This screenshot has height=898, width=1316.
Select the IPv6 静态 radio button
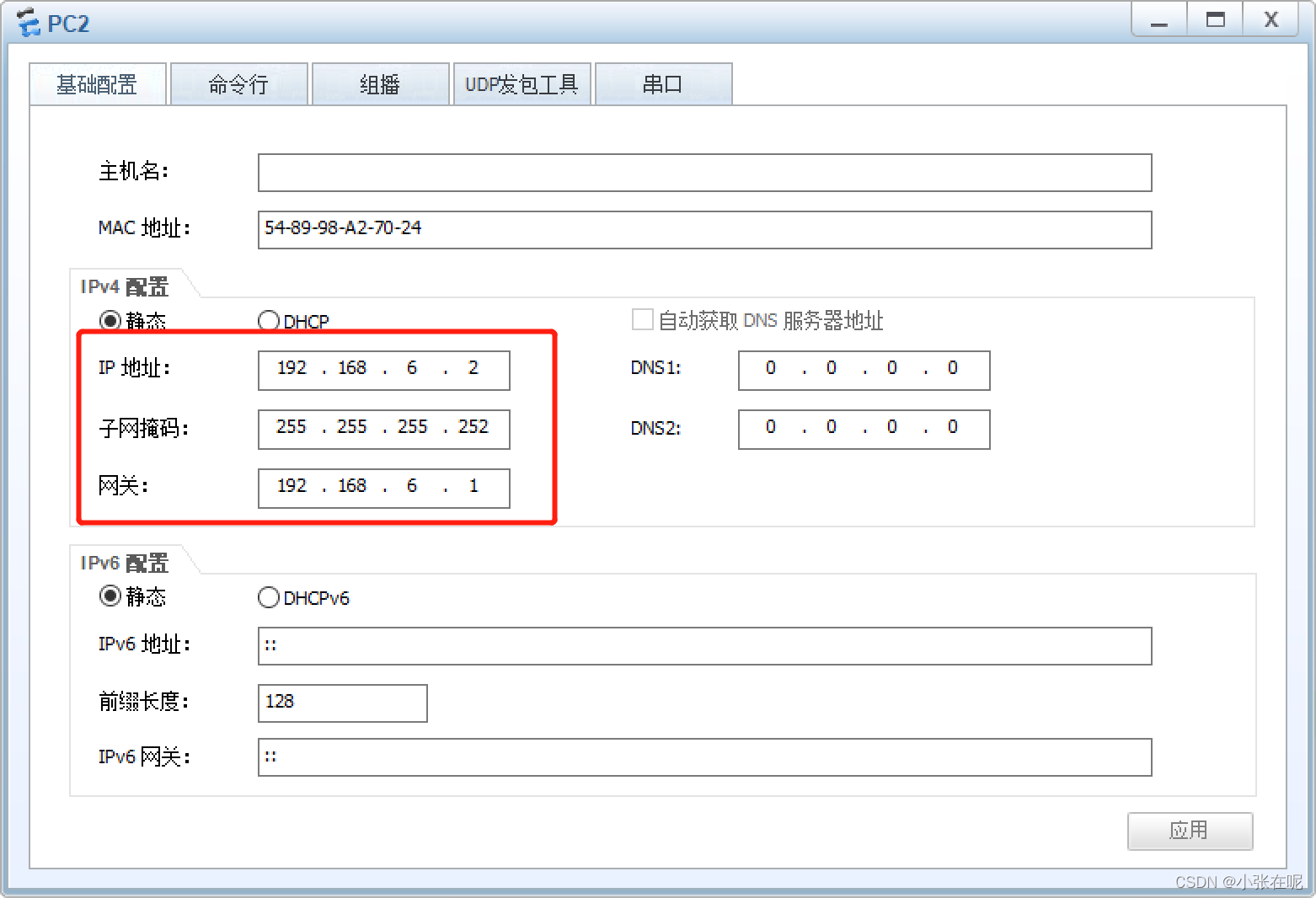point(110,596)
